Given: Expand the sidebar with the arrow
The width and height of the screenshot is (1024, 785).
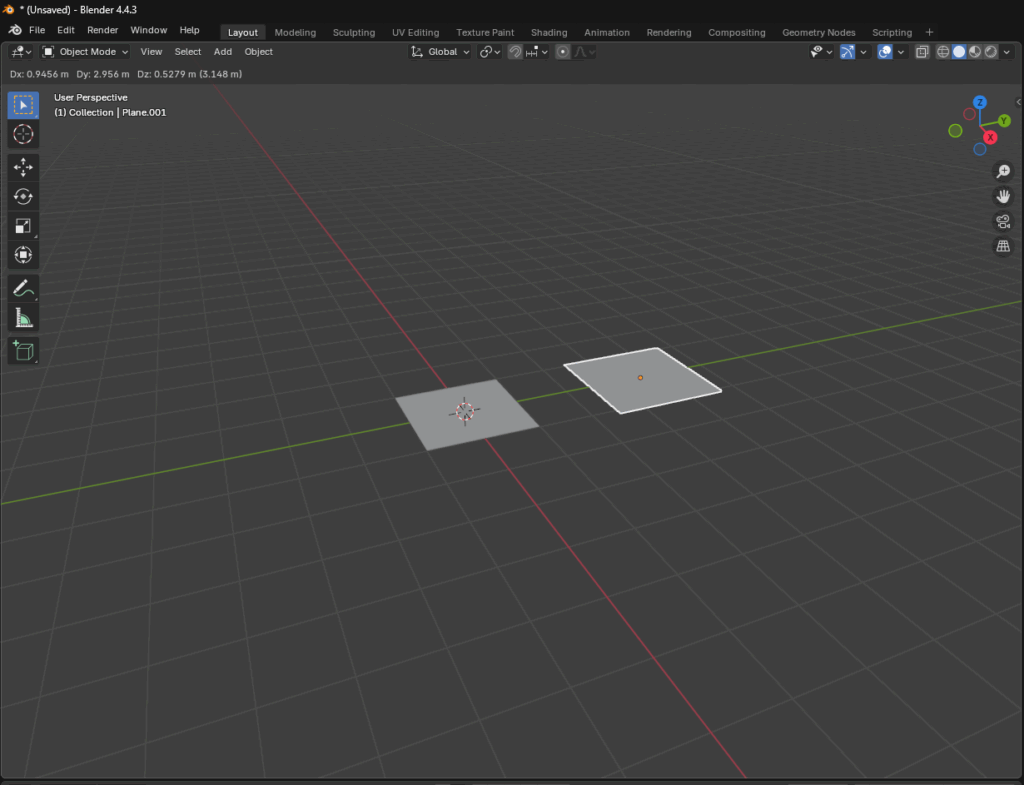Looking at the screenshot, I should (1018, 102).
